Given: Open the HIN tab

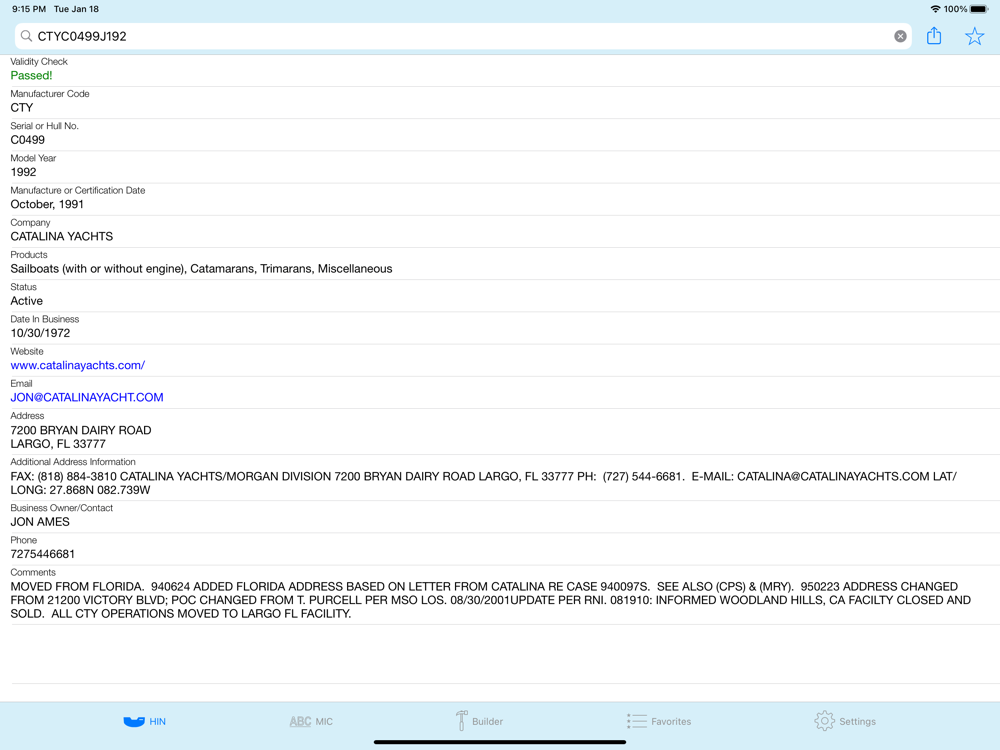Looking at the screenshot, I should point(145,721).
